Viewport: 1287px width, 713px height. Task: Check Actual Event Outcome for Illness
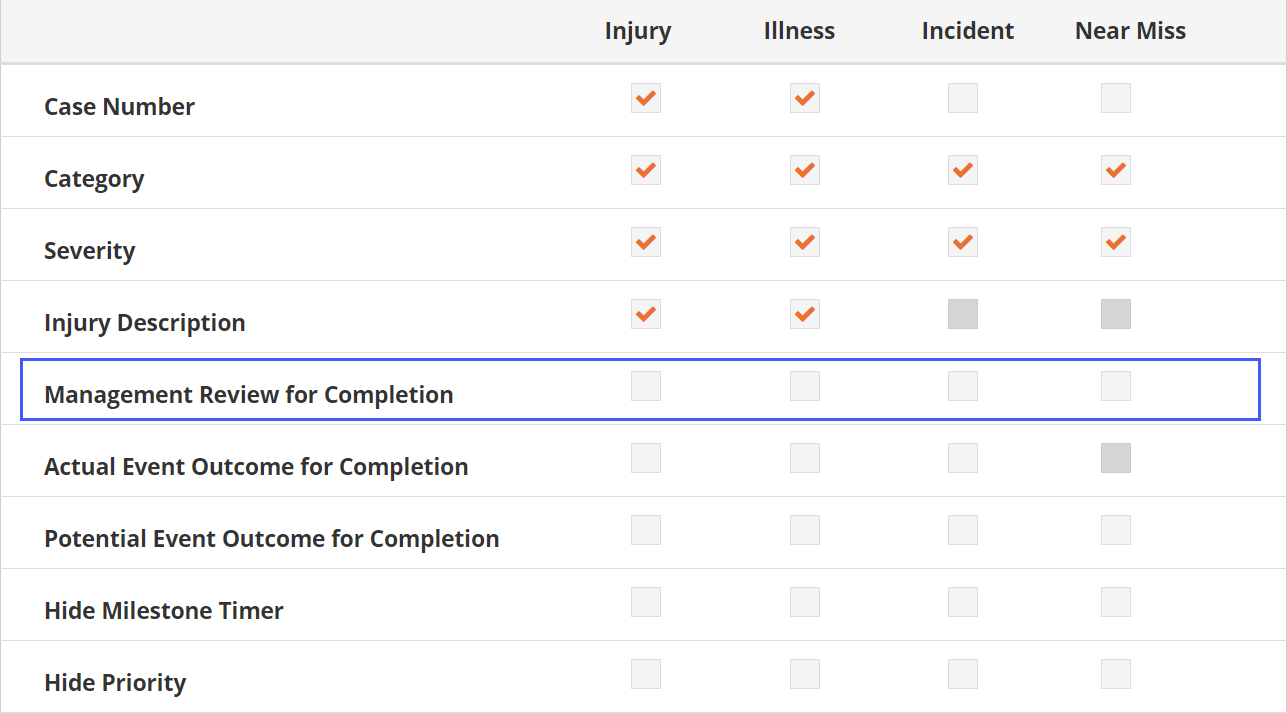pos(805,458)
